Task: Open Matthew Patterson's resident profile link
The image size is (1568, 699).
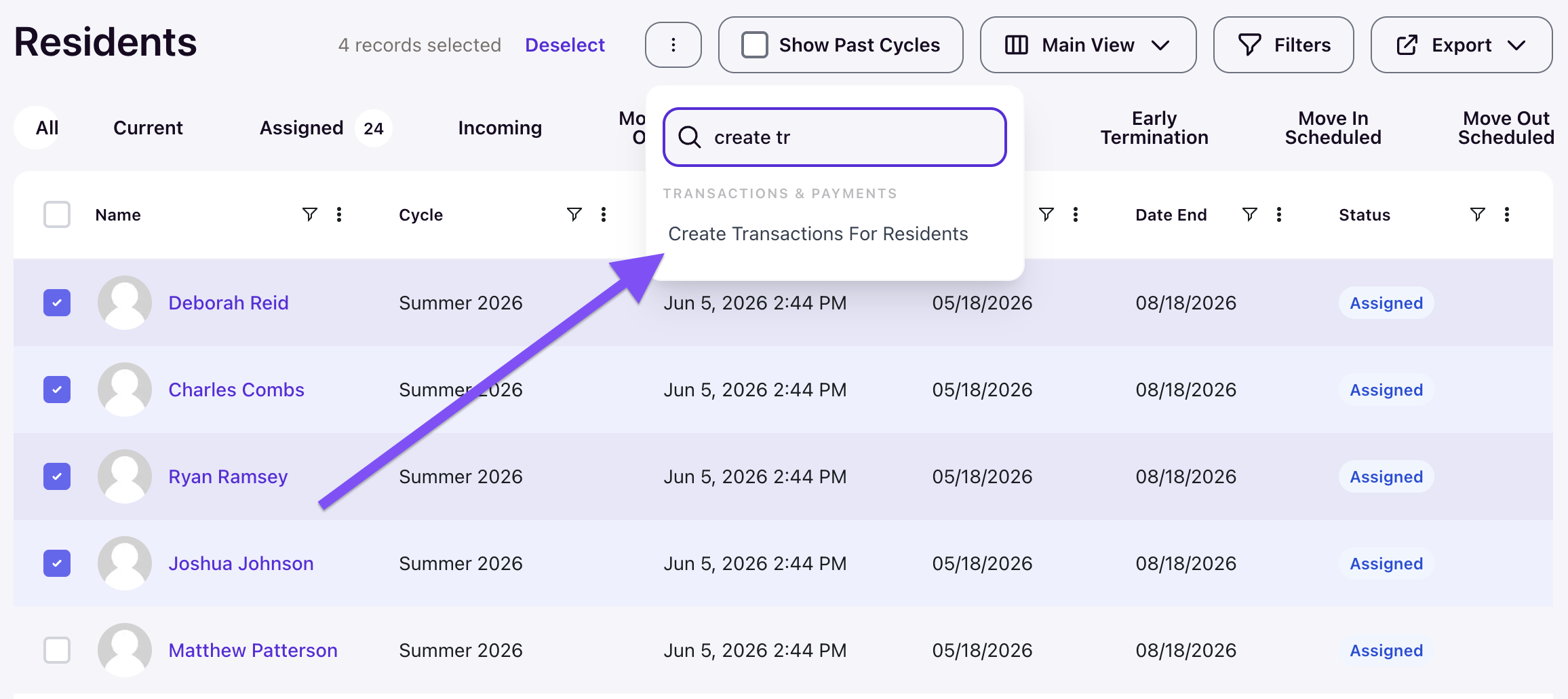Action: (x=253, y=650)
